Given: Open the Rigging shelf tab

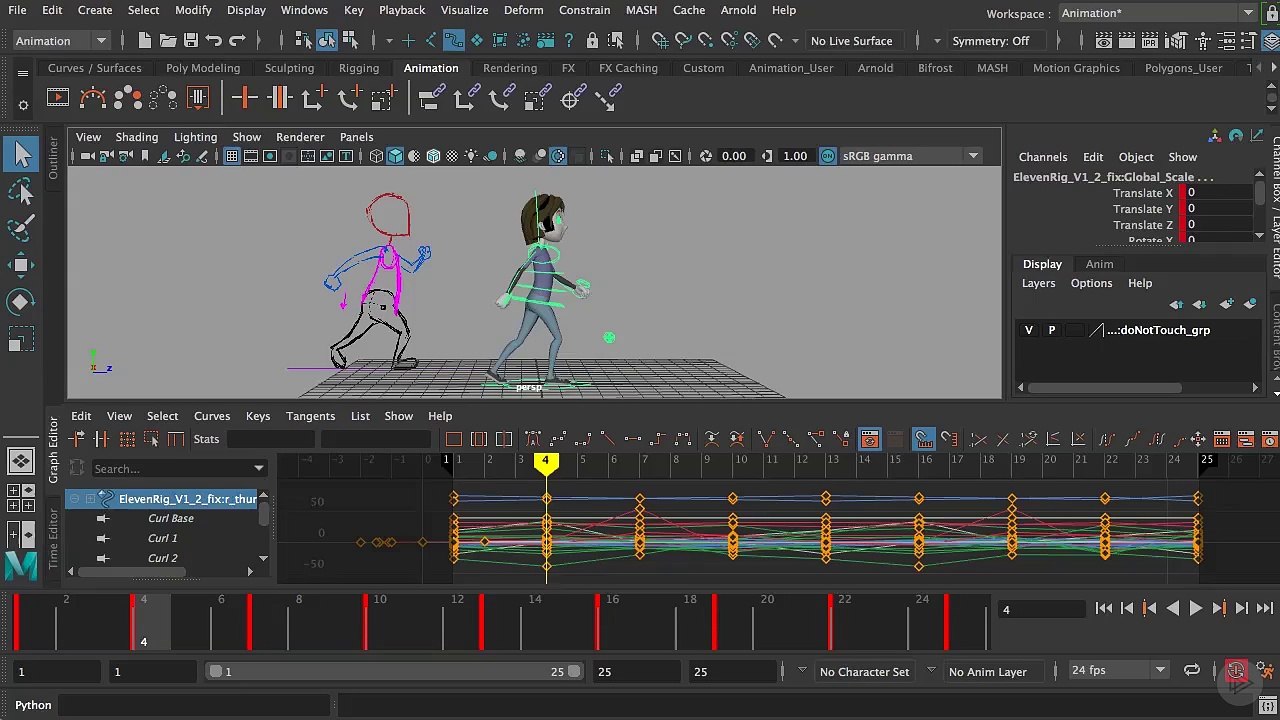Looking at the screenshot, I should 359,68.
